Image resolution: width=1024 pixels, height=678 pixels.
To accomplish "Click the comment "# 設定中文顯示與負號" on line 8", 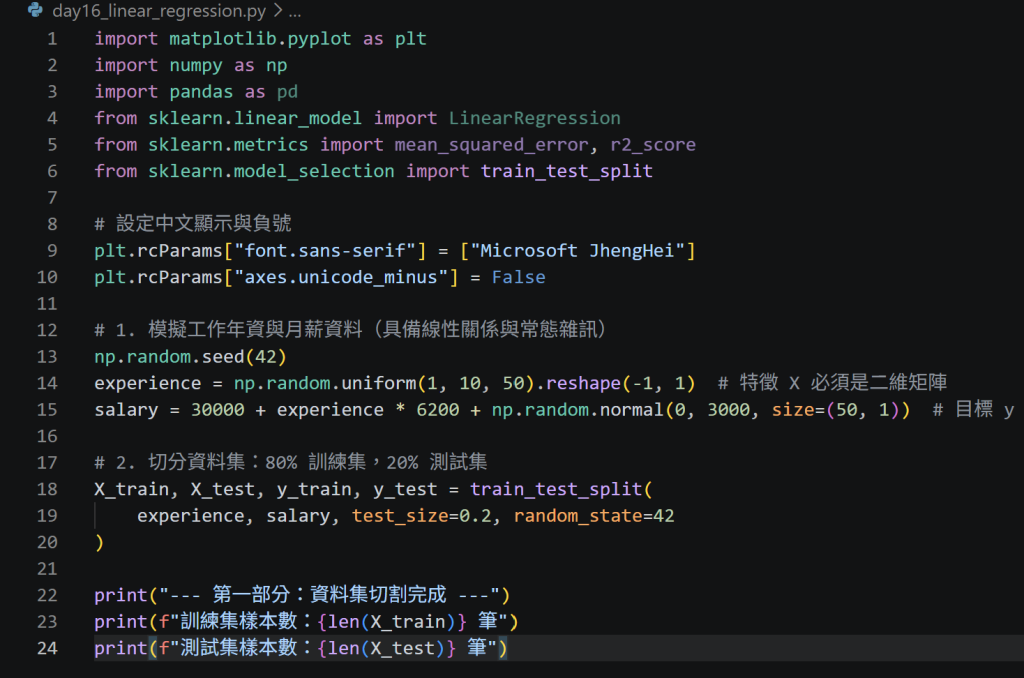I will coord(193,224).
